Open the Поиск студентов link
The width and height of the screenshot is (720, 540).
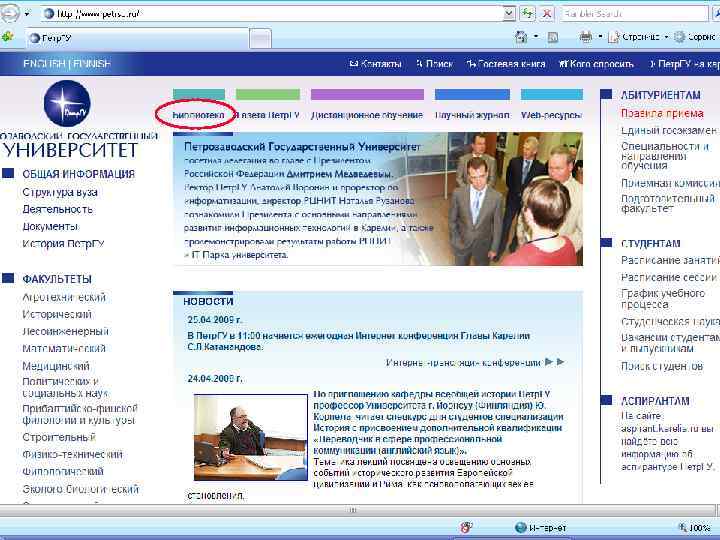point(662,366)
